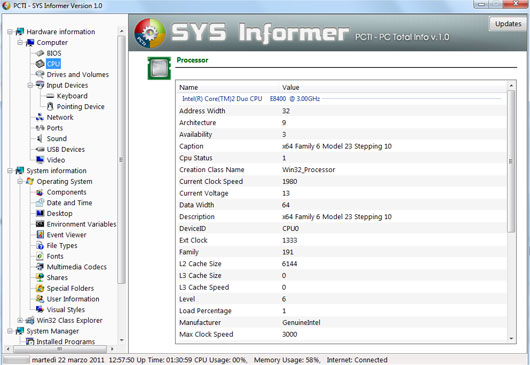Collapse the System information node
Screen dimensions: 530x365
pos(10,171)
